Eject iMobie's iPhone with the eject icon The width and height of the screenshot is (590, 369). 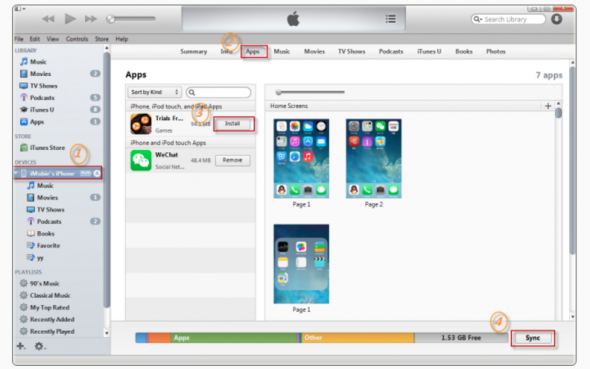pos(97,173)
